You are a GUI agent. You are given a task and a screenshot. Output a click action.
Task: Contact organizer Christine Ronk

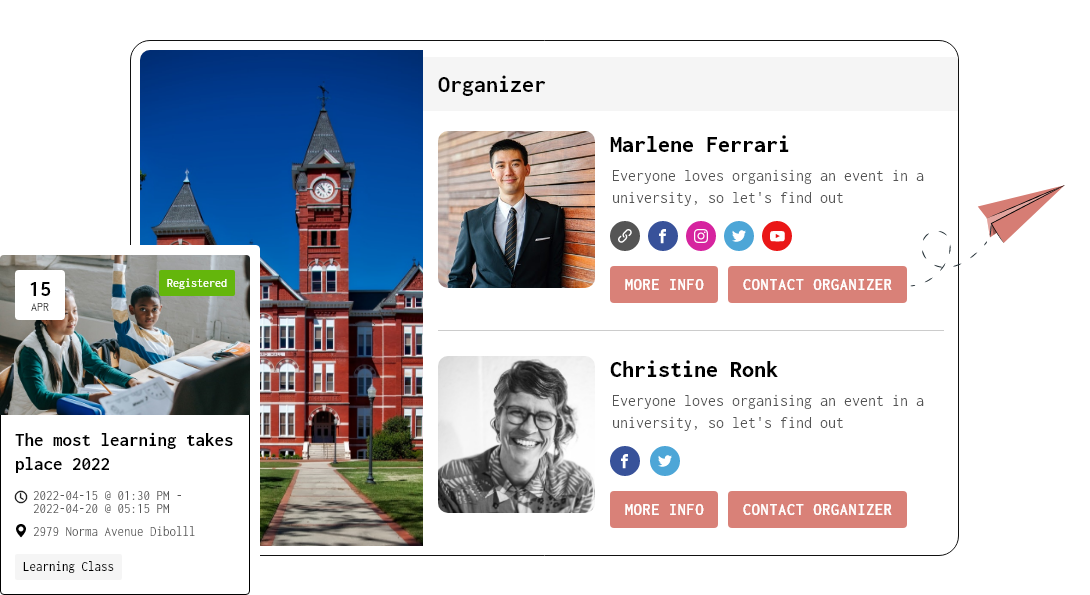coord(817,510)
